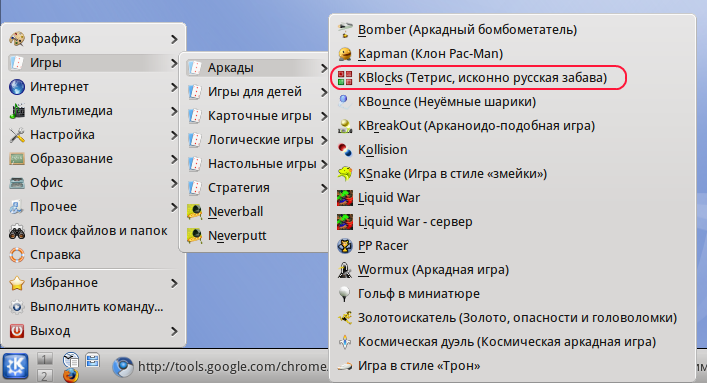Viewport: 707px width, 383px height.
Task: Expand the Интернет submenu arrow
Action: pyautogui.click(x=174, y=87)
